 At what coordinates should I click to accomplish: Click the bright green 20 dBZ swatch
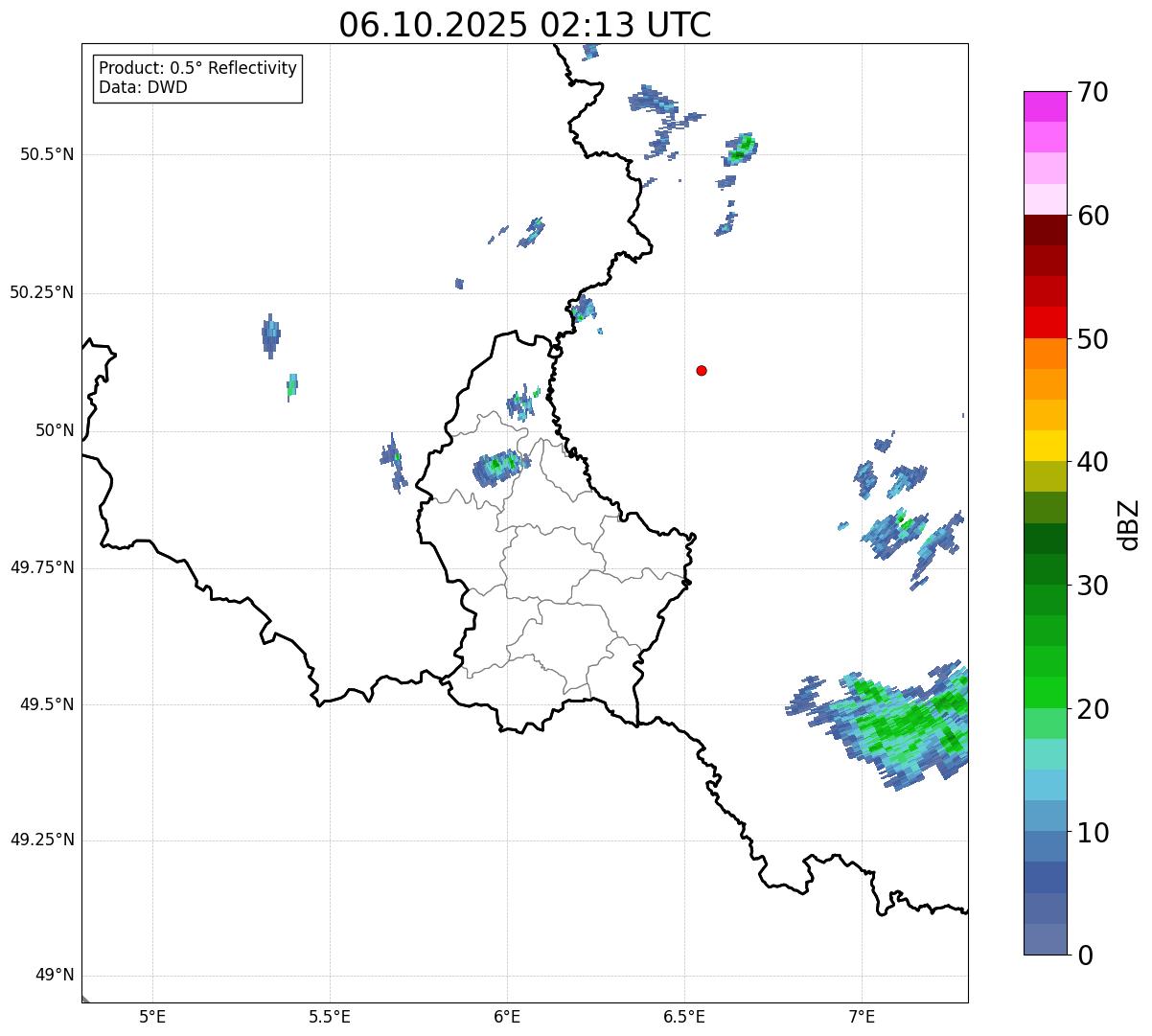point(1046,693)
